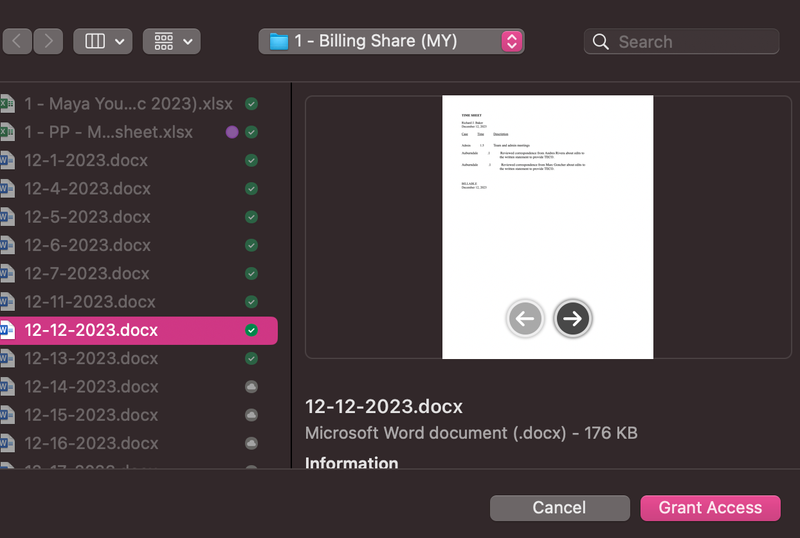Image resolution: width=800 pixels, height=538 pixels.
Task: Click the Excel icon of Maya You xlsx
Action: [x=7, y=104]
